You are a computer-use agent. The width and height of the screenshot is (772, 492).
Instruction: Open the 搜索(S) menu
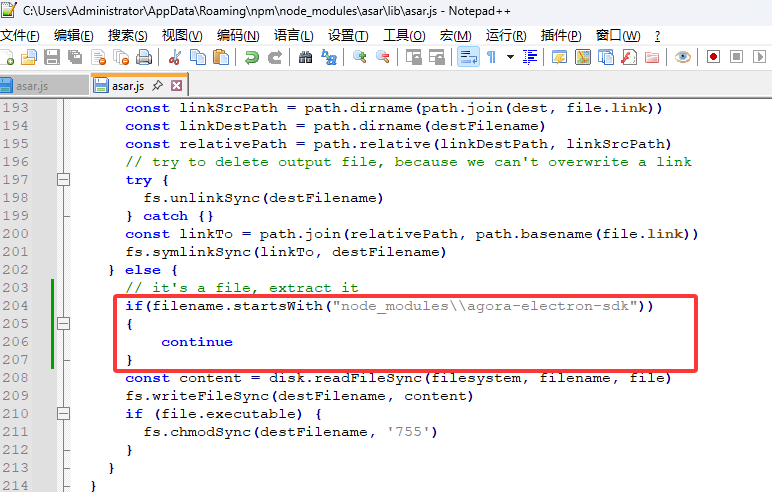click(128, 35)
